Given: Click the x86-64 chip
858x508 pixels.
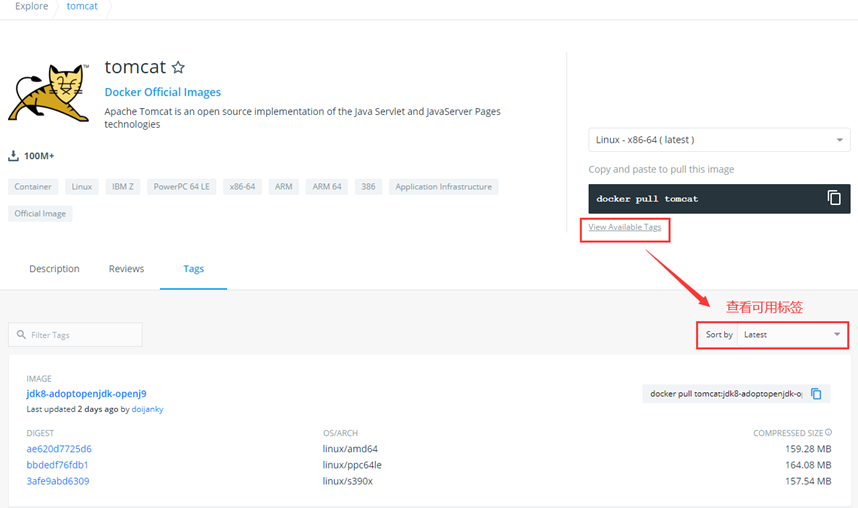Looking at the screenshot, I should 242,187.
